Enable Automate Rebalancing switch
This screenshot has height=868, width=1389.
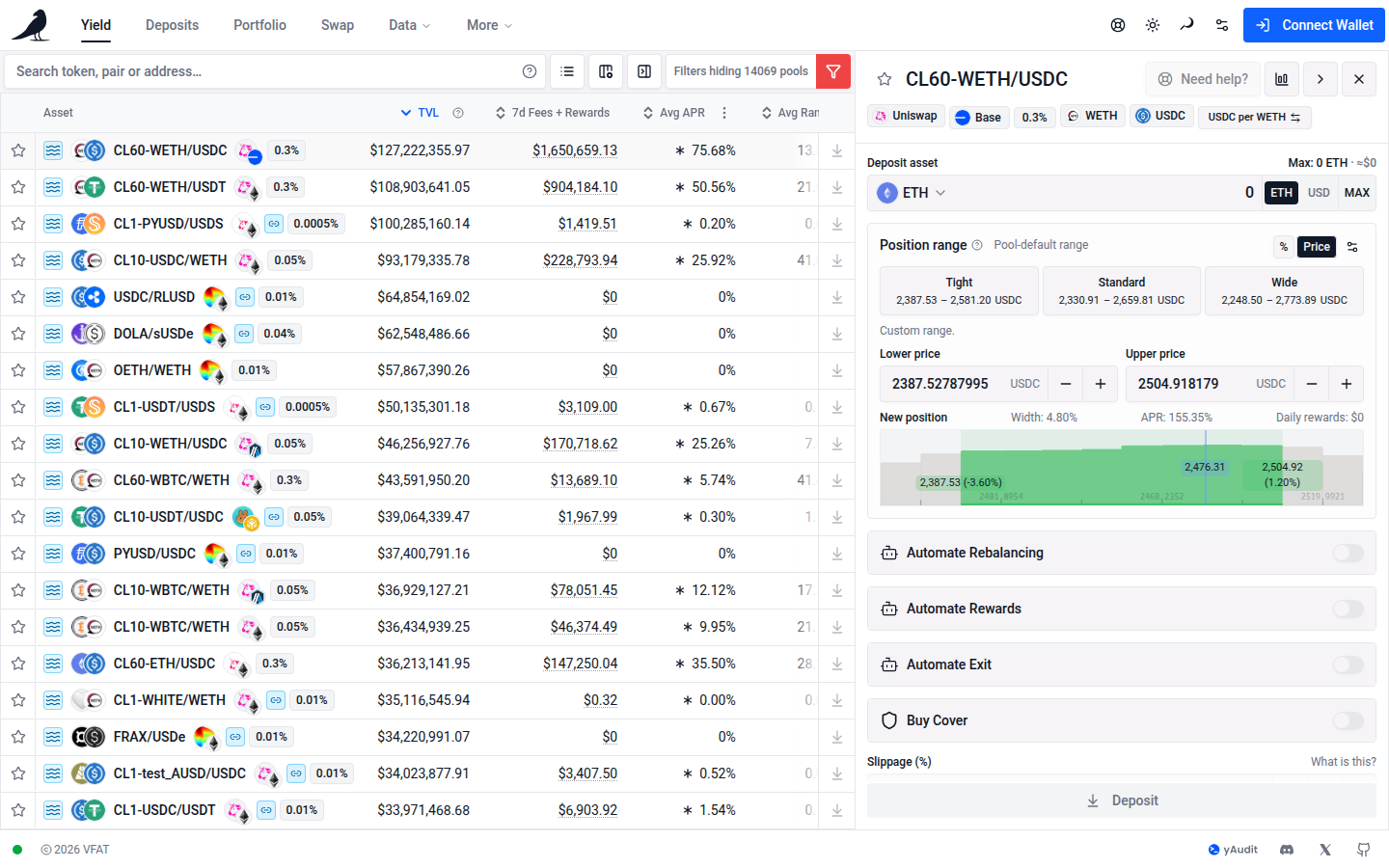[1348, 553]
